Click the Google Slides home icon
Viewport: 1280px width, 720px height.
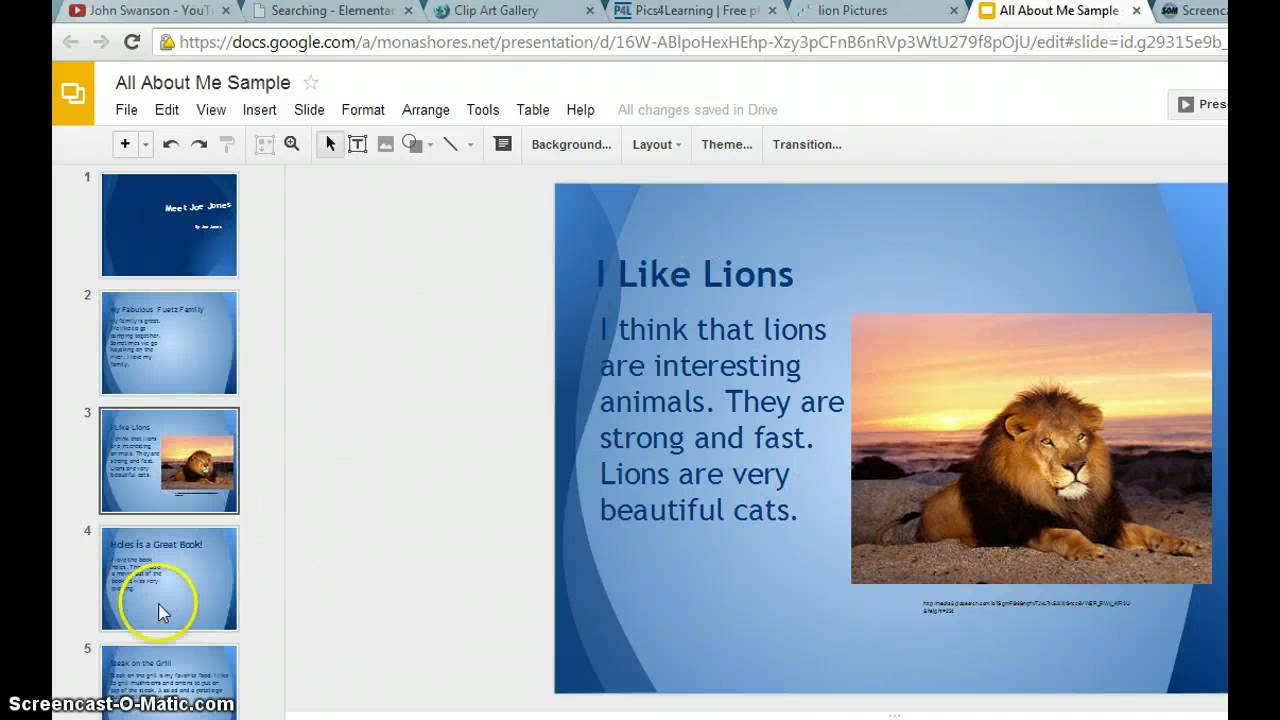[x=73, y=93]
